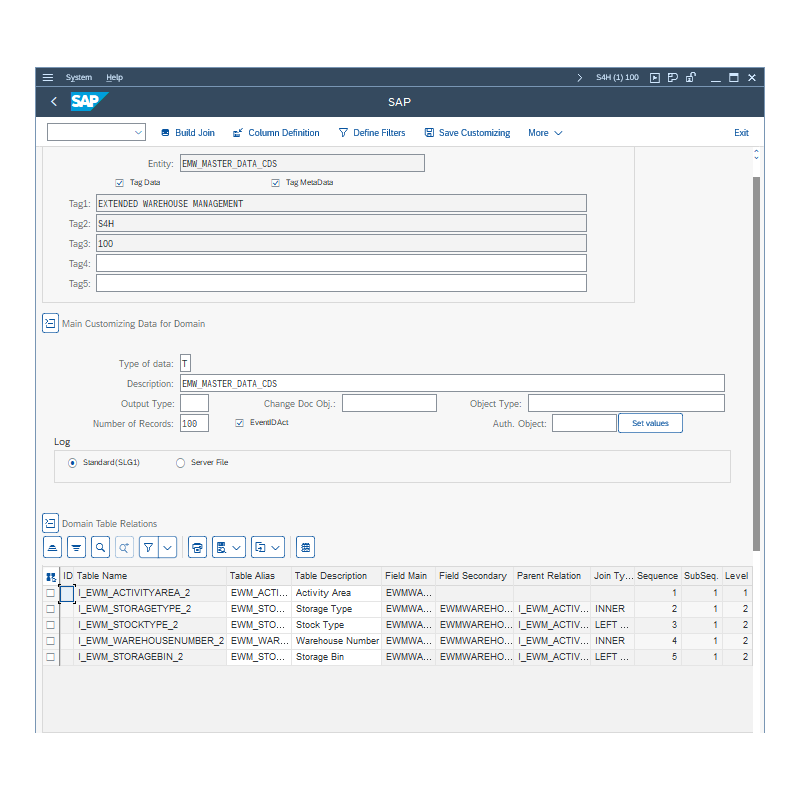
Task: Uncheck the Tag MetaData checkbox
Action: [x=275, y=182]
